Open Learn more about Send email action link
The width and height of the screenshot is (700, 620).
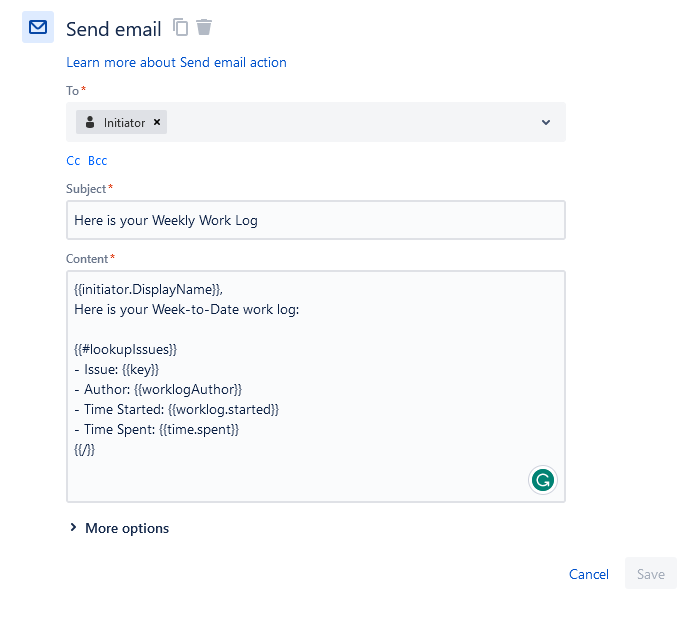176,62
